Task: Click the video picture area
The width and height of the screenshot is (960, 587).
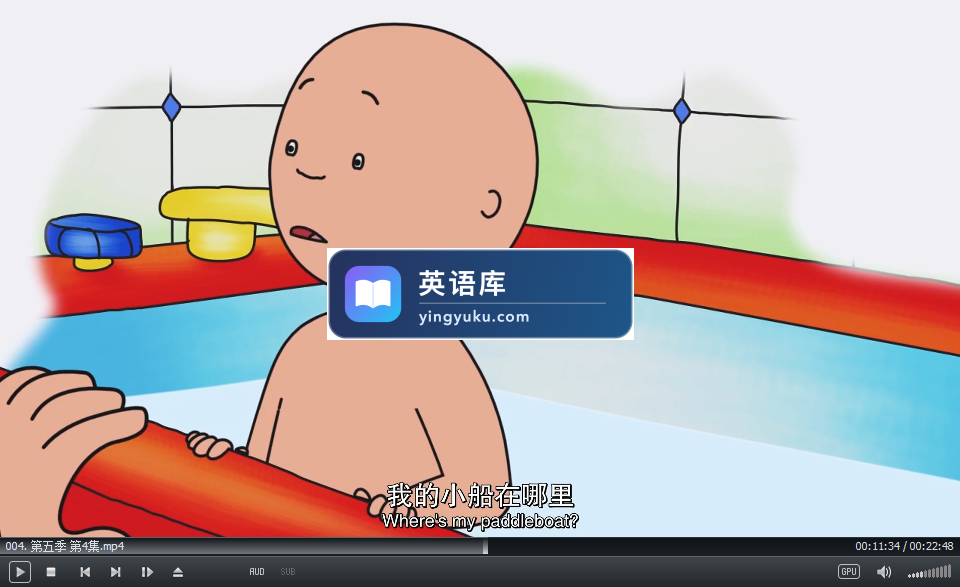Action: [480, 268]
